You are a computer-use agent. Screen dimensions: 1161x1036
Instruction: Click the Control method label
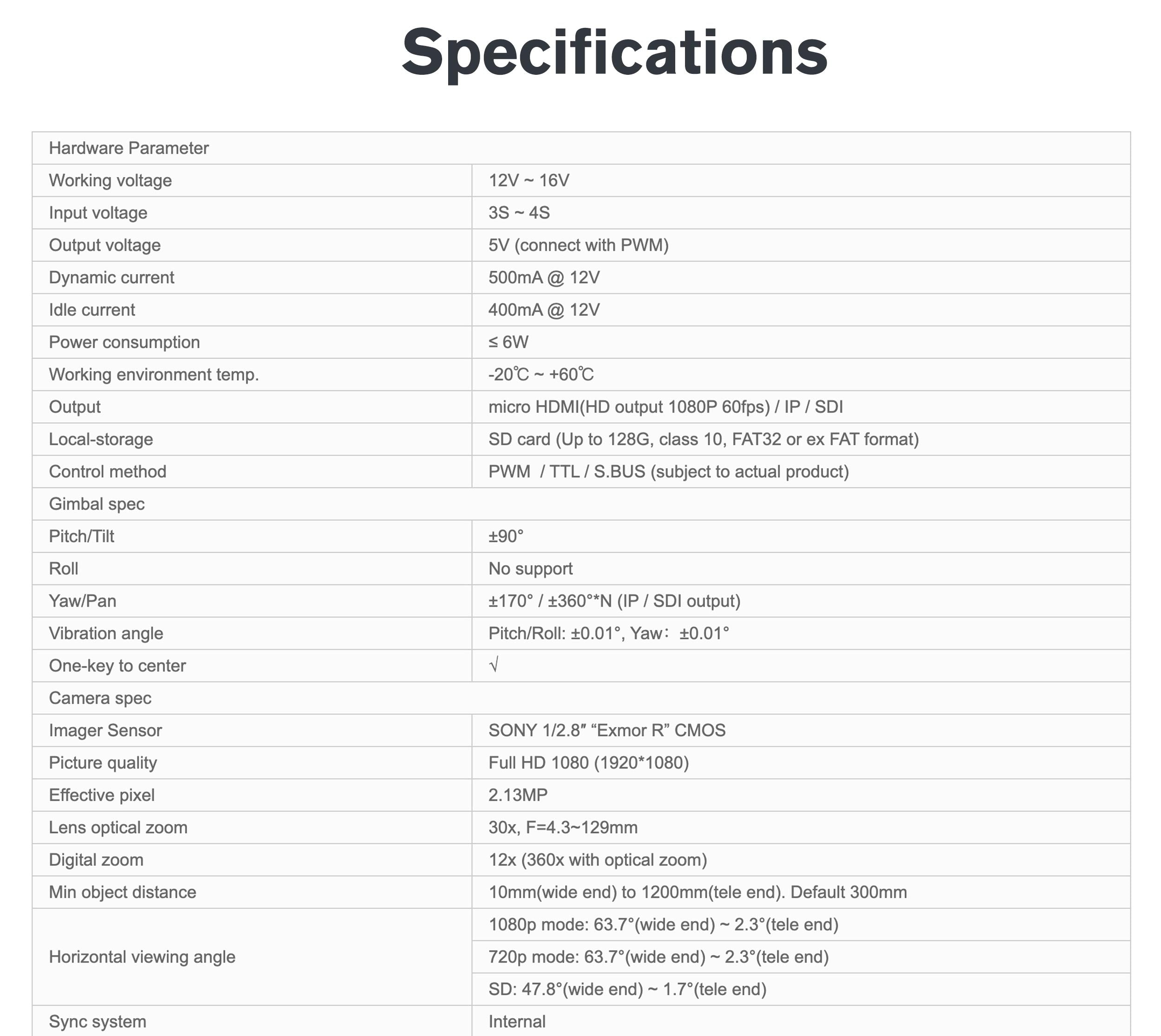coord(108,472)
